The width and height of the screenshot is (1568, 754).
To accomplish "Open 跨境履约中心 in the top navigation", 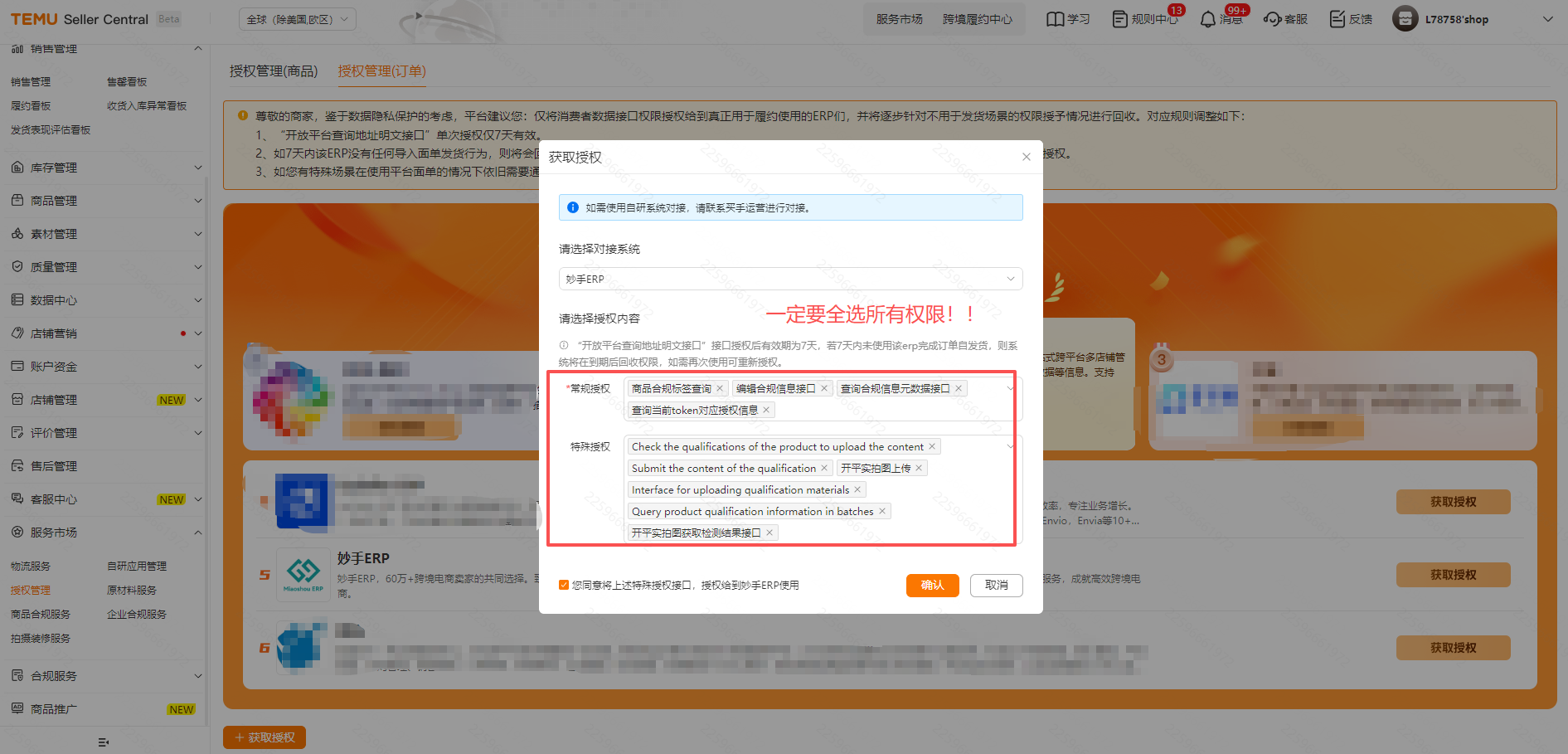I will pyautogui.click(x=977, y=19).
